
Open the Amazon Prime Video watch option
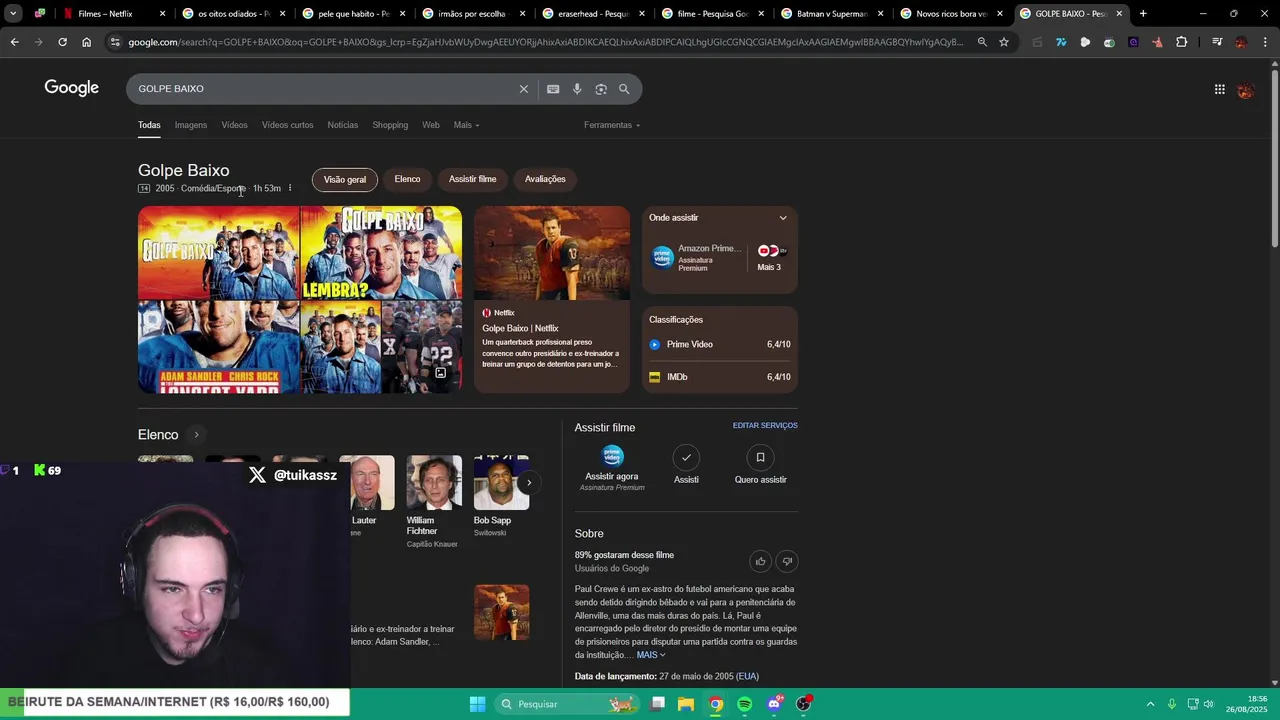(x=696, y=258)
